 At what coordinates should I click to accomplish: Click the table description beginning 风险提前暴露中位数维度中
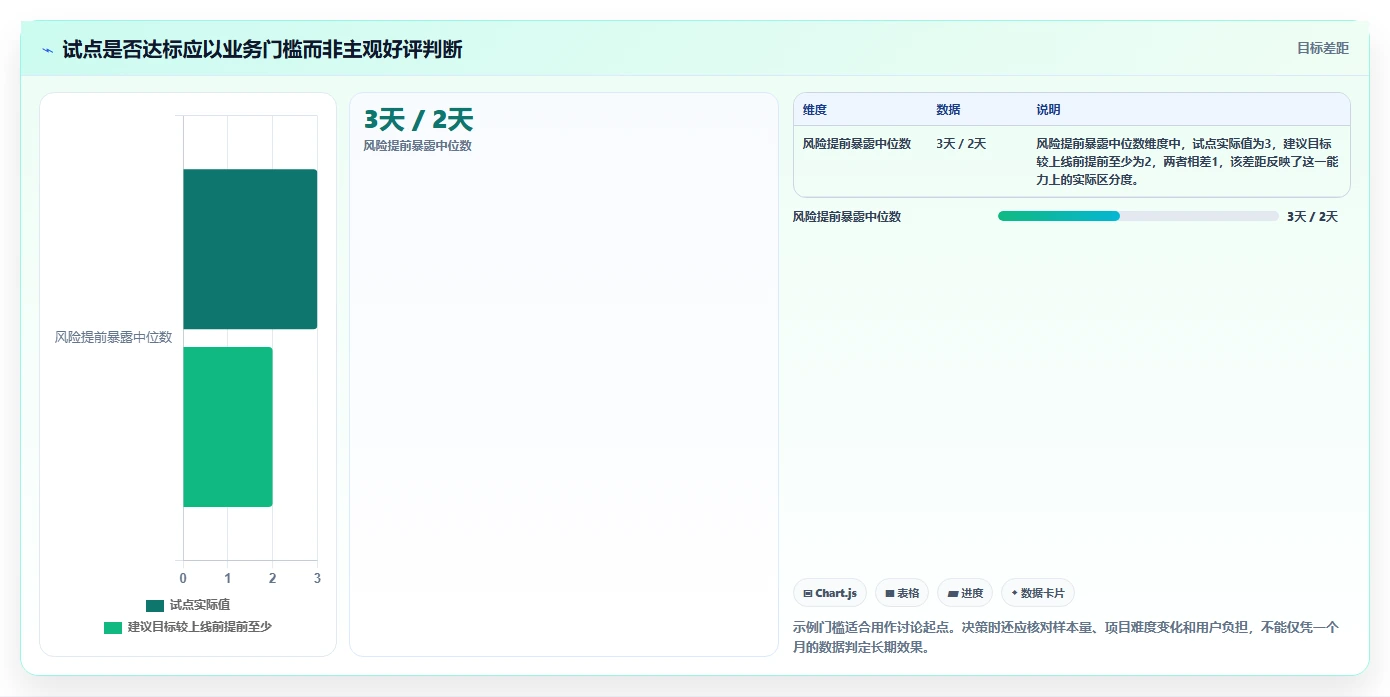click(1187, 162)
